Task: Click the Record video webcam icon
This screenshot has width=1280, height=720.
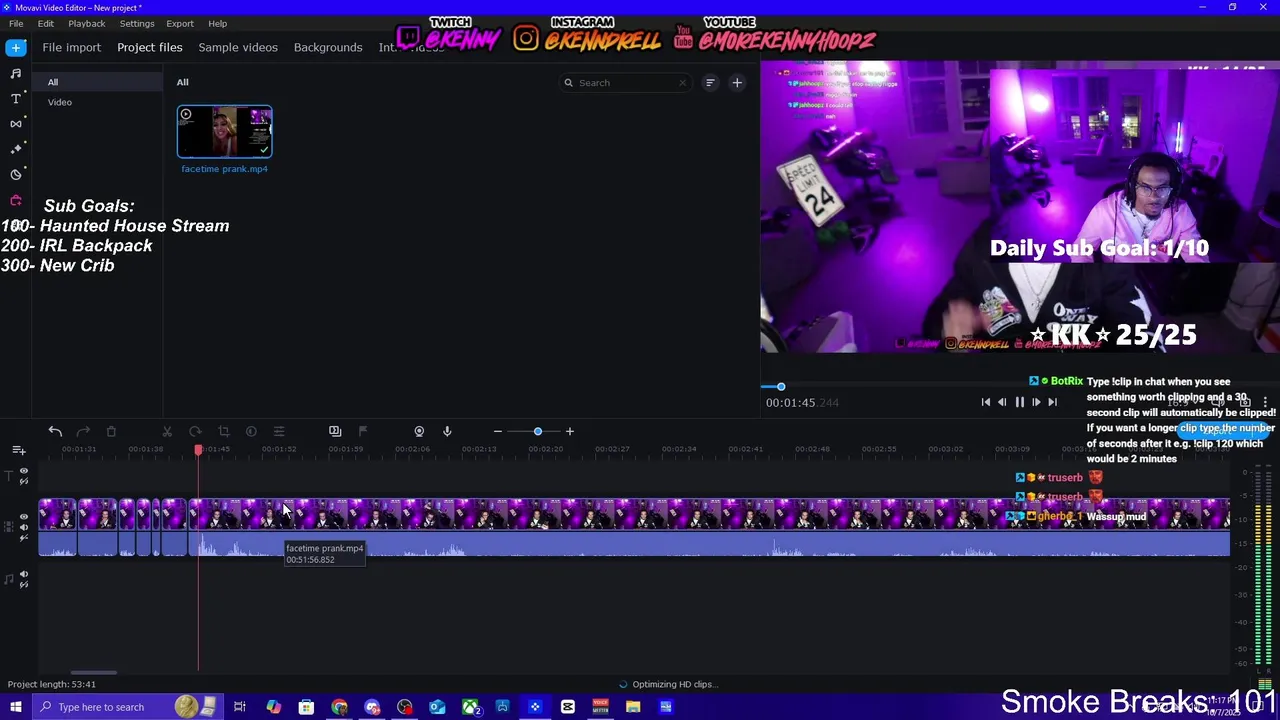Action: (419, 431)
